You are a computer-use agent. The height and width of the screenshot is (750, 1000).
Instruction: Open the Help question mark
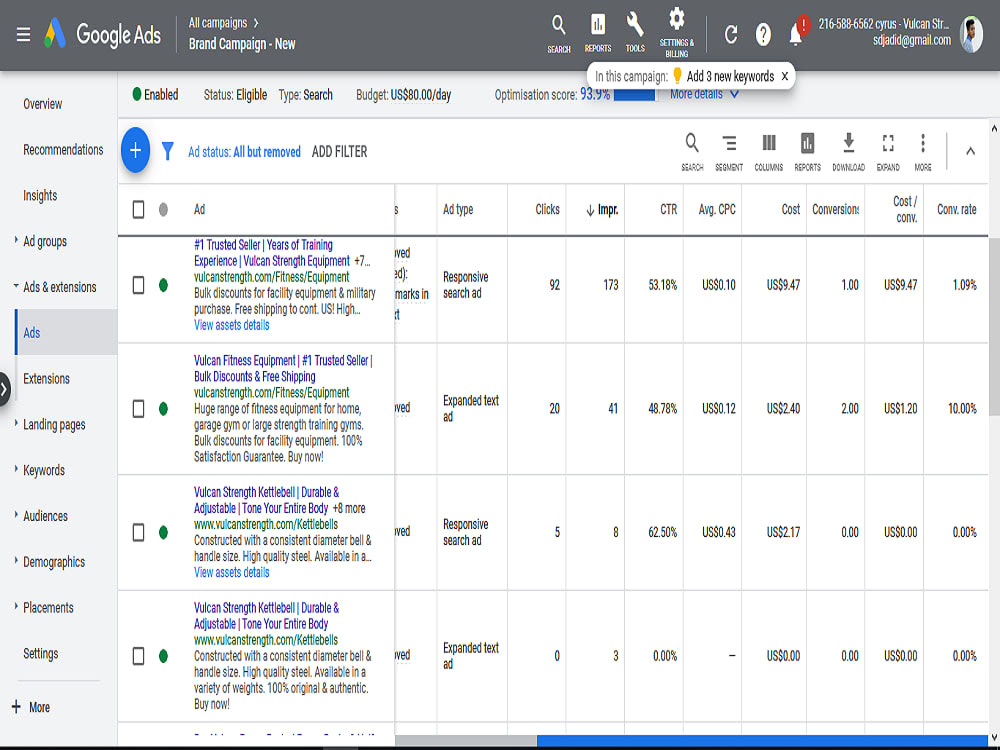pyautogui.click(x=763, y=34)
